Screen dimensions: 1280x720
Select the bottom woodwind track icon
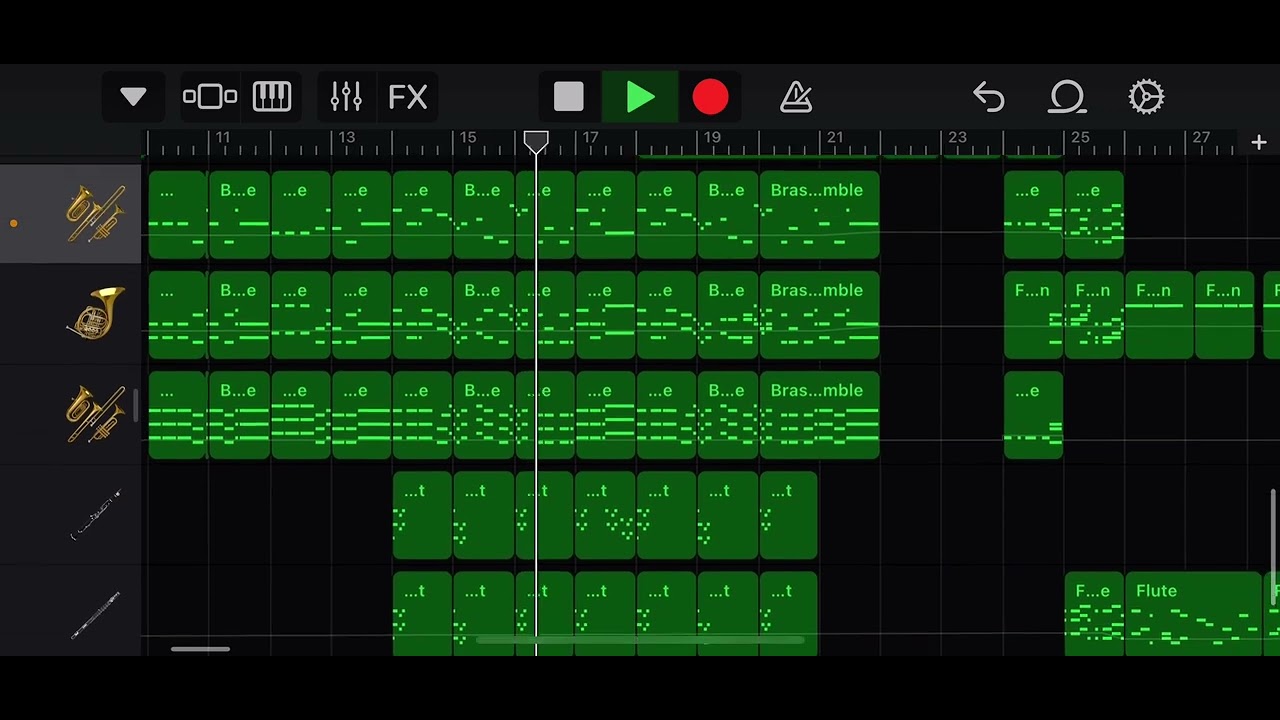[96, 614]
